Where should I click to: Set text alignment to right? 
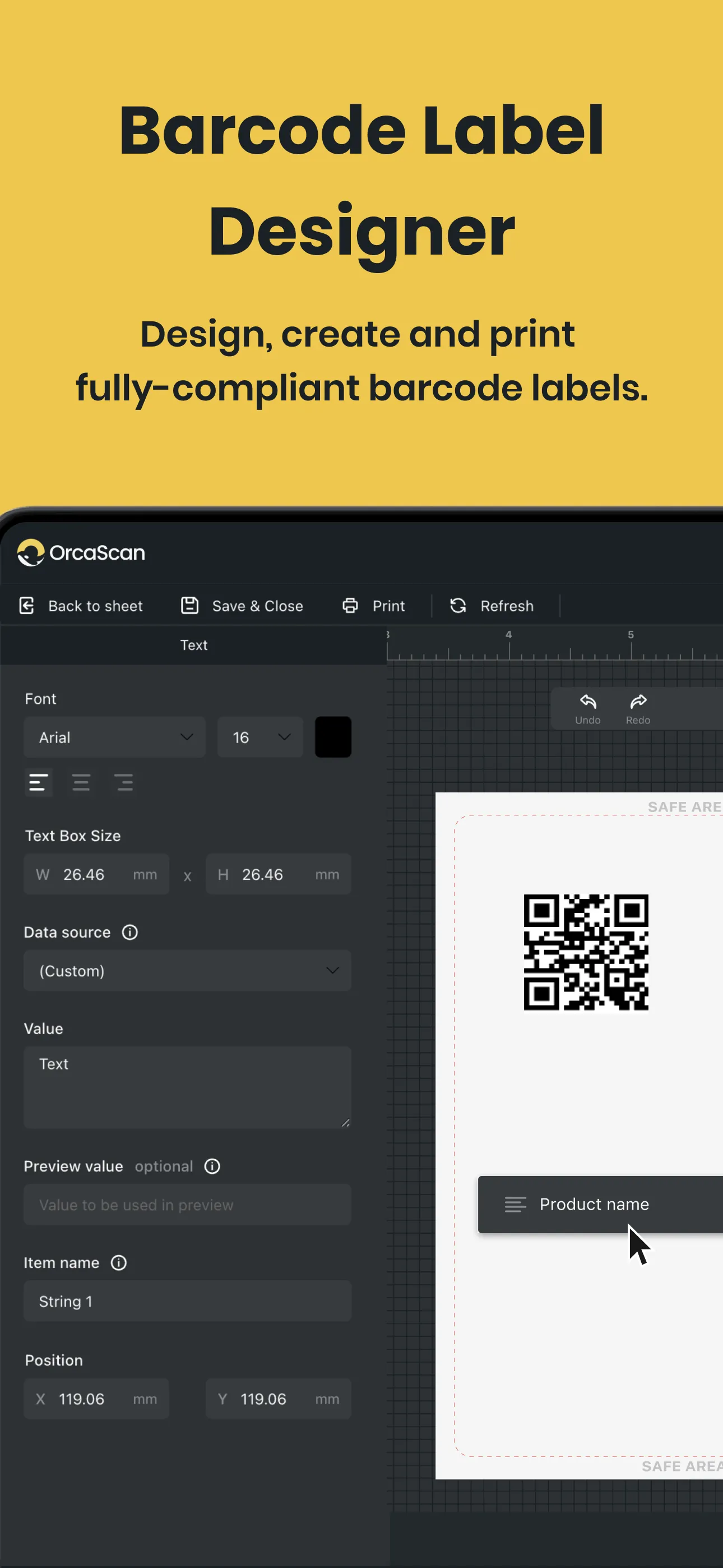[x=123, y=782]
